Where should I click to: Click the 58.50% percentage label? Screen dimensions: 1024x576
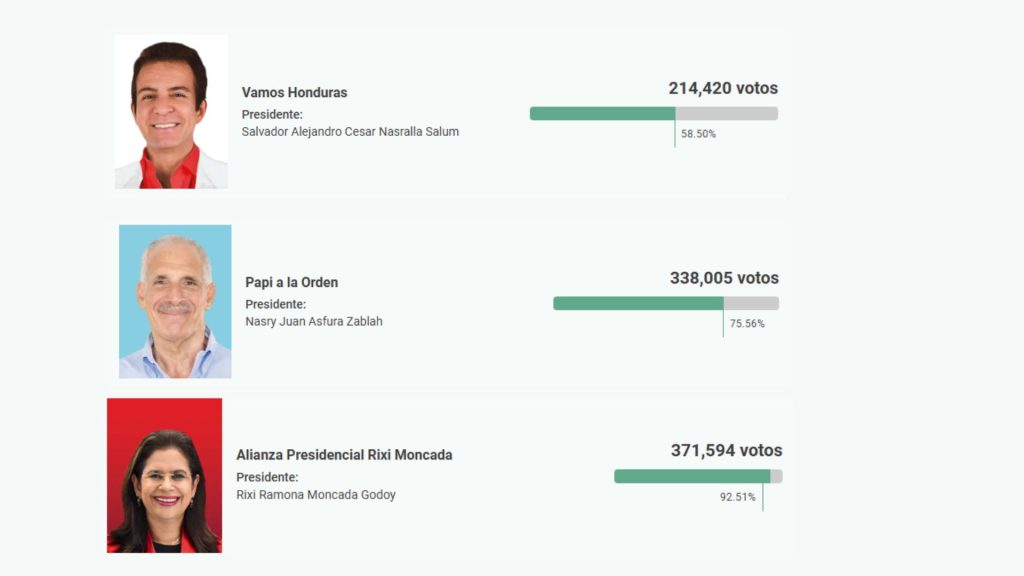coord(698,134)
